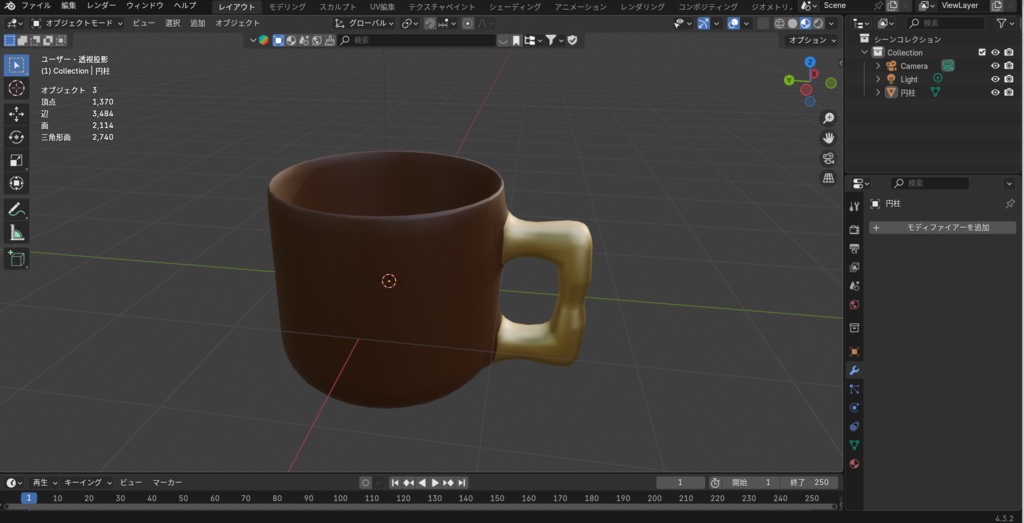
Task: Open the viewport shading options arrow
Action: coord(831,24)
